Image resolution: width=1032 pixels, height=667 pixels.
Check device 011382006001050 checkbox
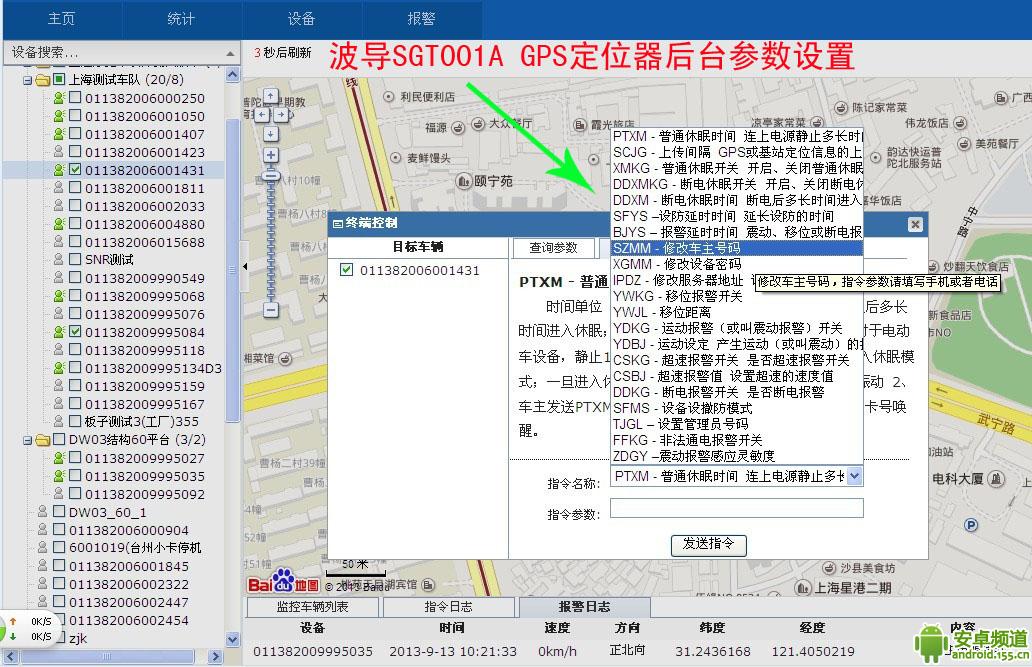point(75,115)
